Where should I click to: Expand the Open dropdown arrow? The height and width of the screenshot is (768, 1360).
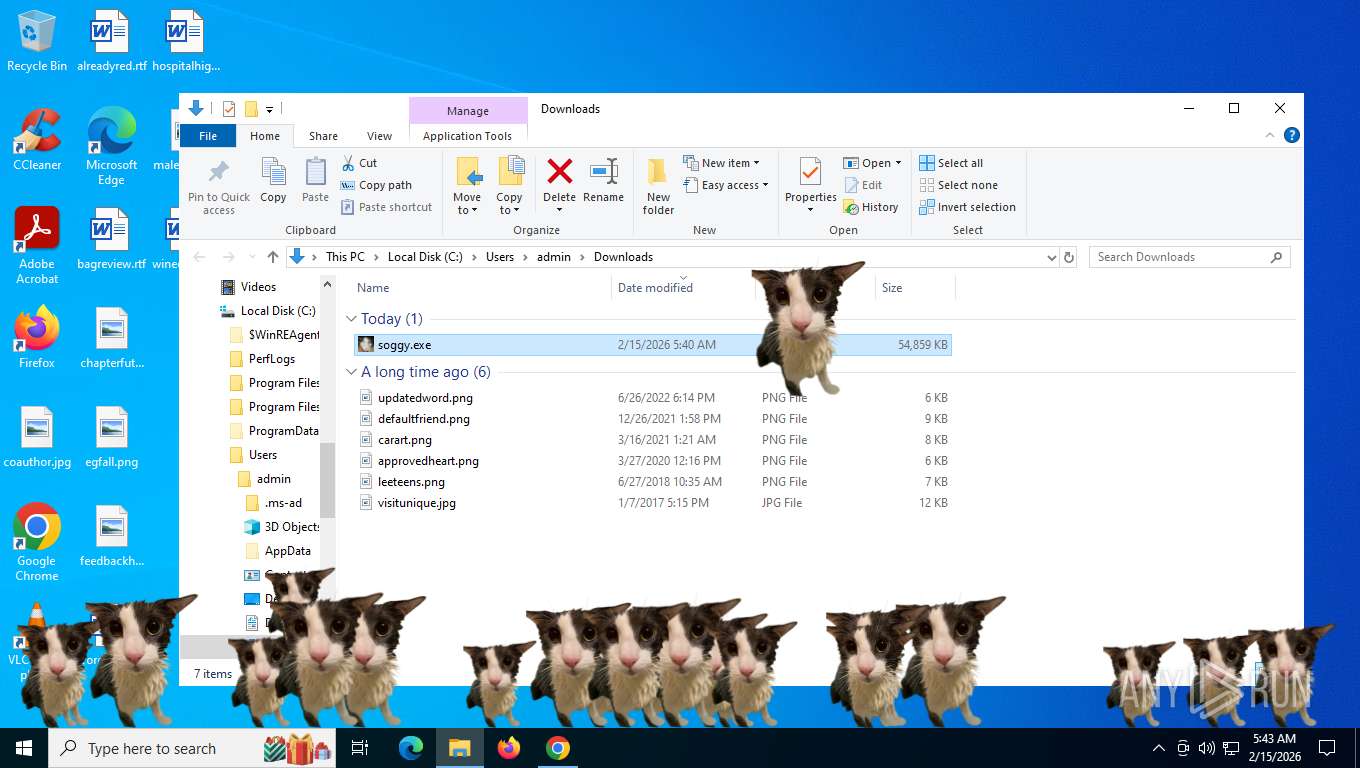pyautogui.click(x=898, y=163)
